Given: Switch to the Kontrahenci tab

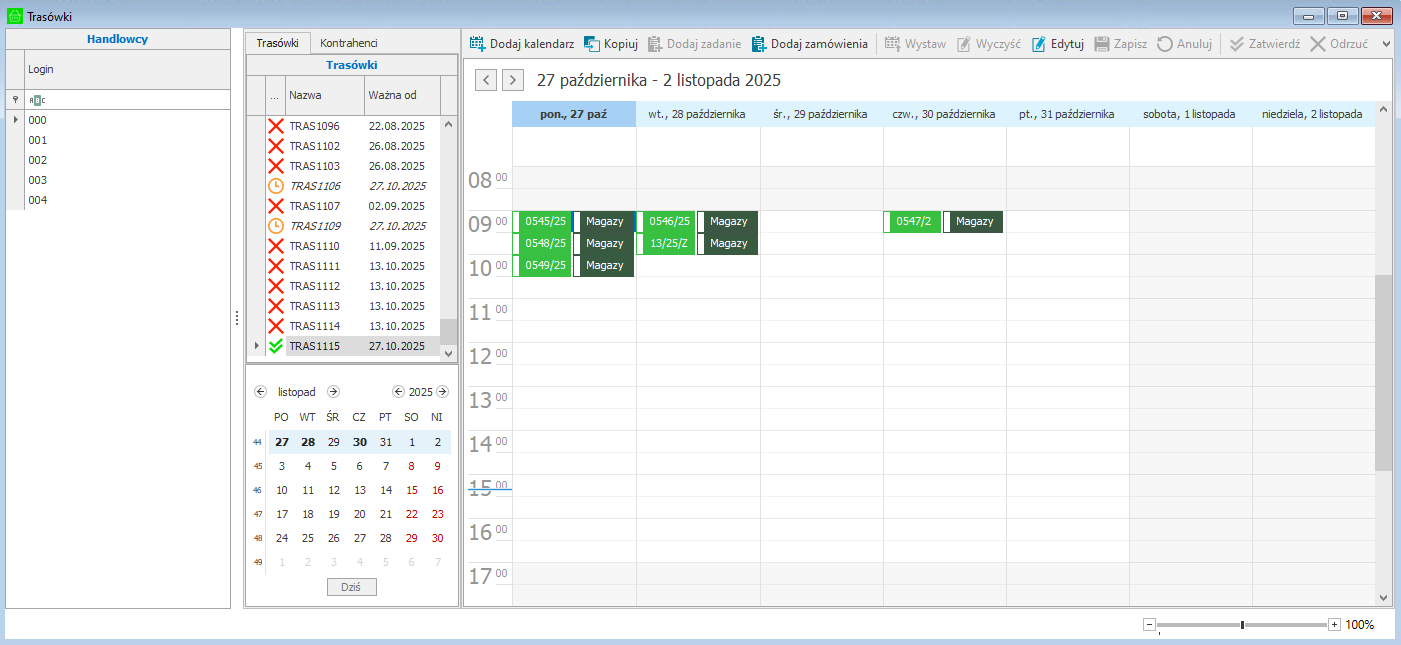Looking at the screenshot, I should (x=348, y=43).
